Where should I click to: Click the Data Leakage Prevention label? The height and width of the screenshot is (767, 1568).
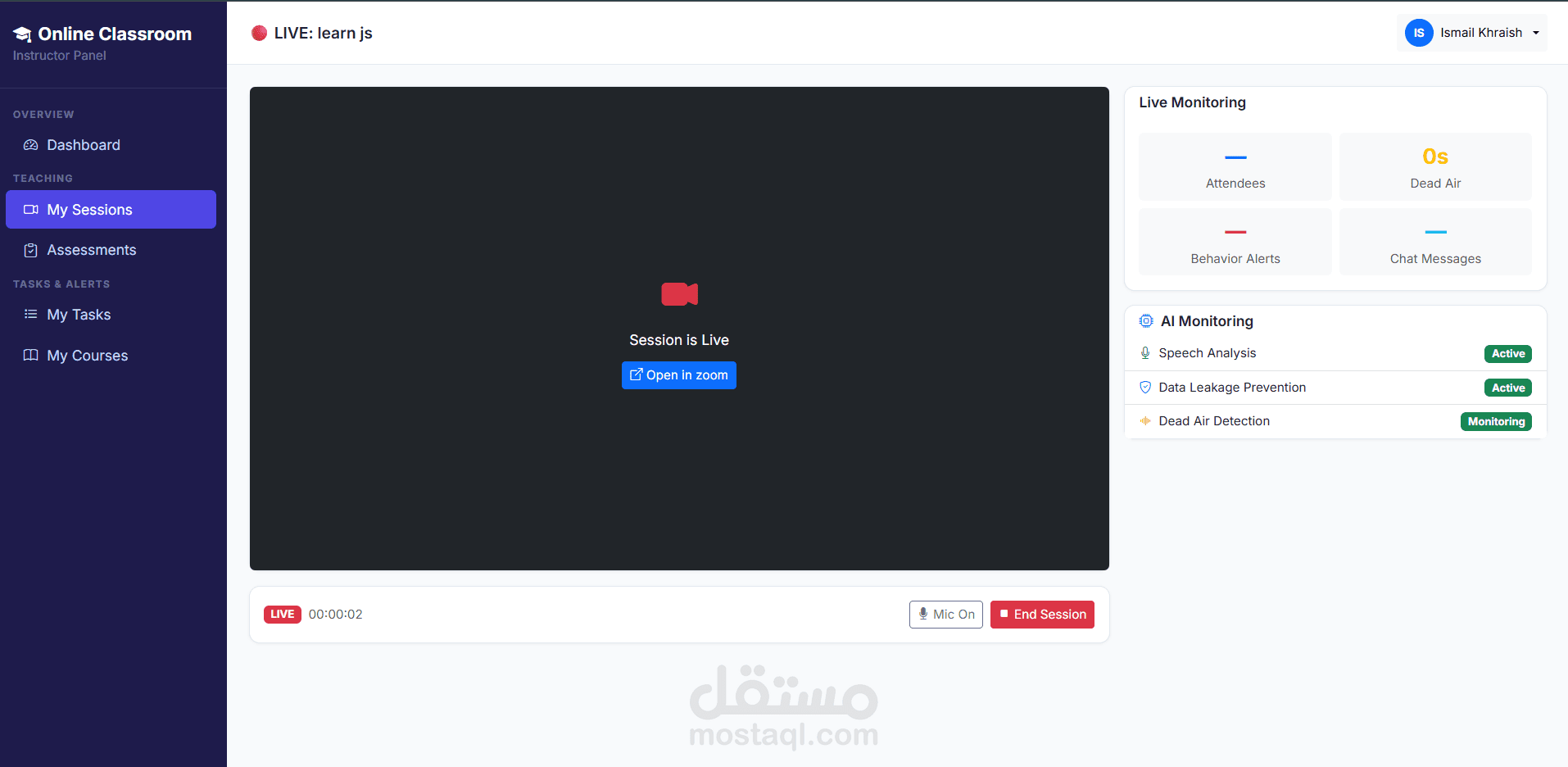[1232, 388]
